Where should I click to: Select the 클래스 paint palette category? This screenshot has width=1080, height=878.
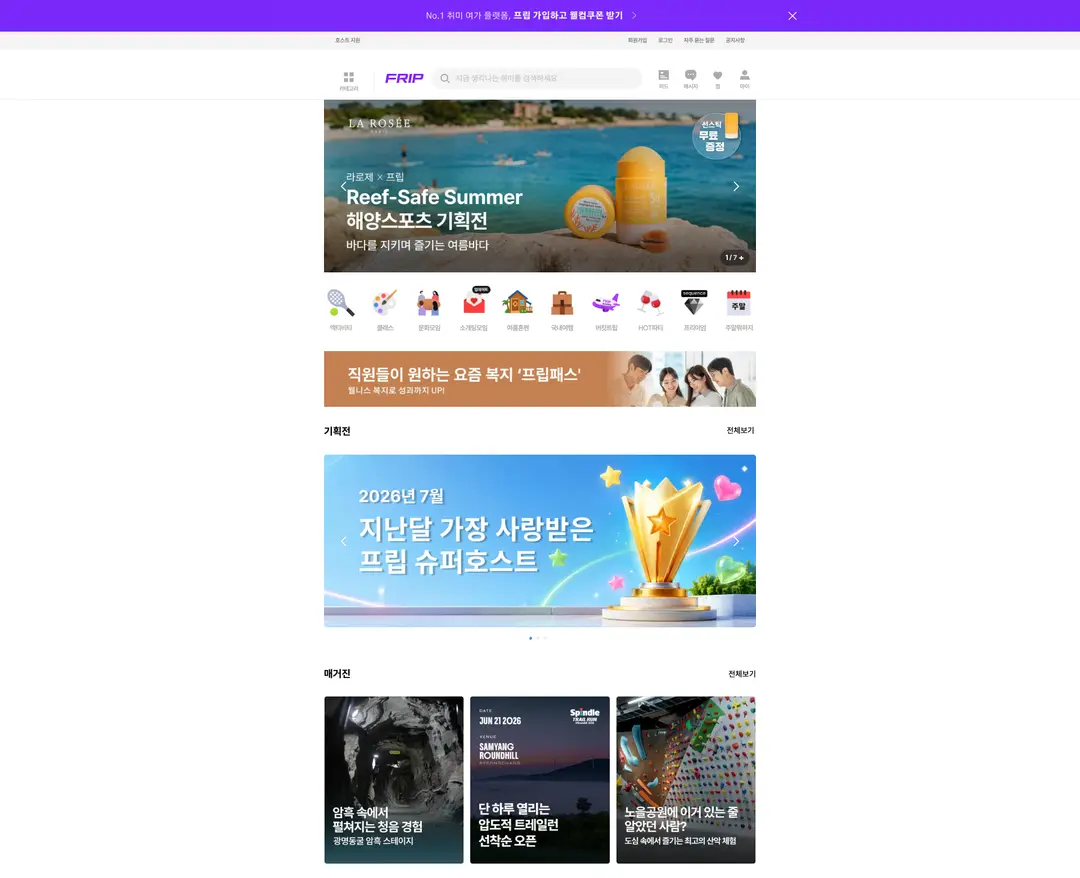385,310
